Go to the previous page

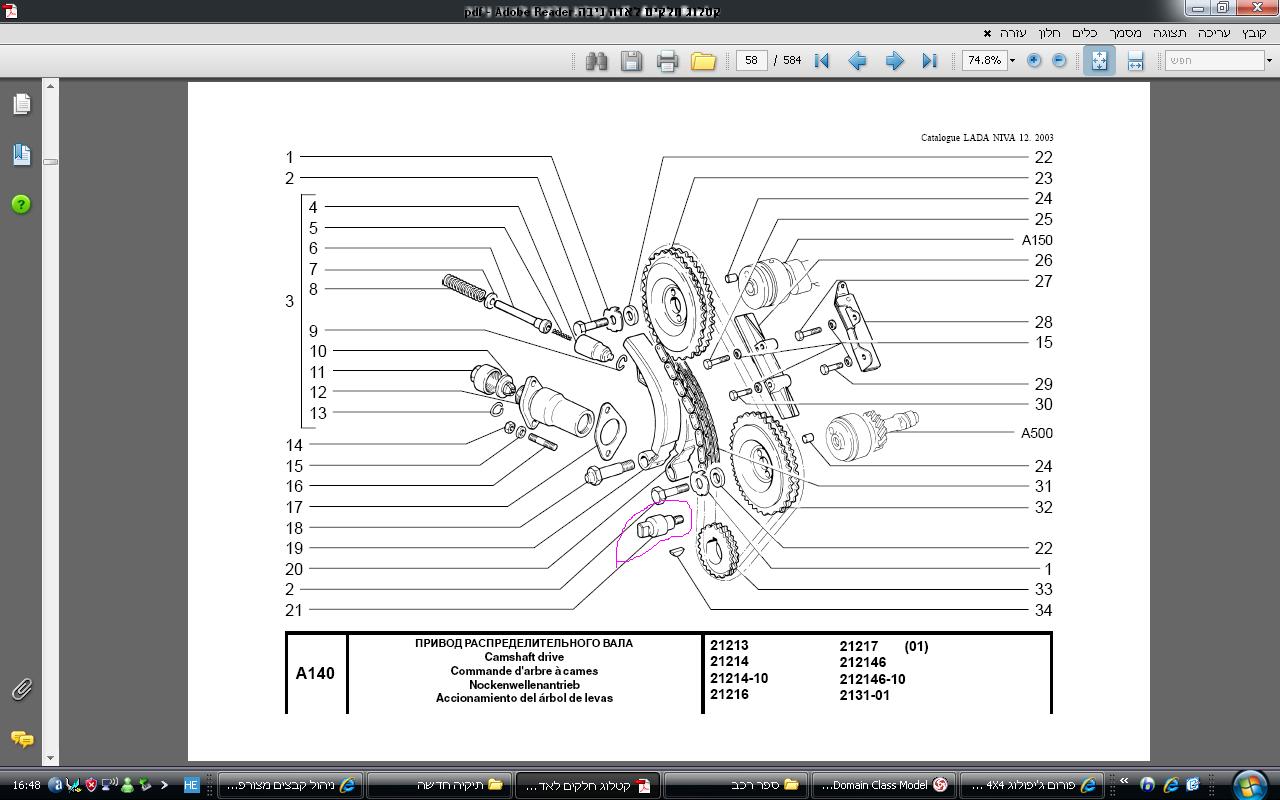click(857, 61)
